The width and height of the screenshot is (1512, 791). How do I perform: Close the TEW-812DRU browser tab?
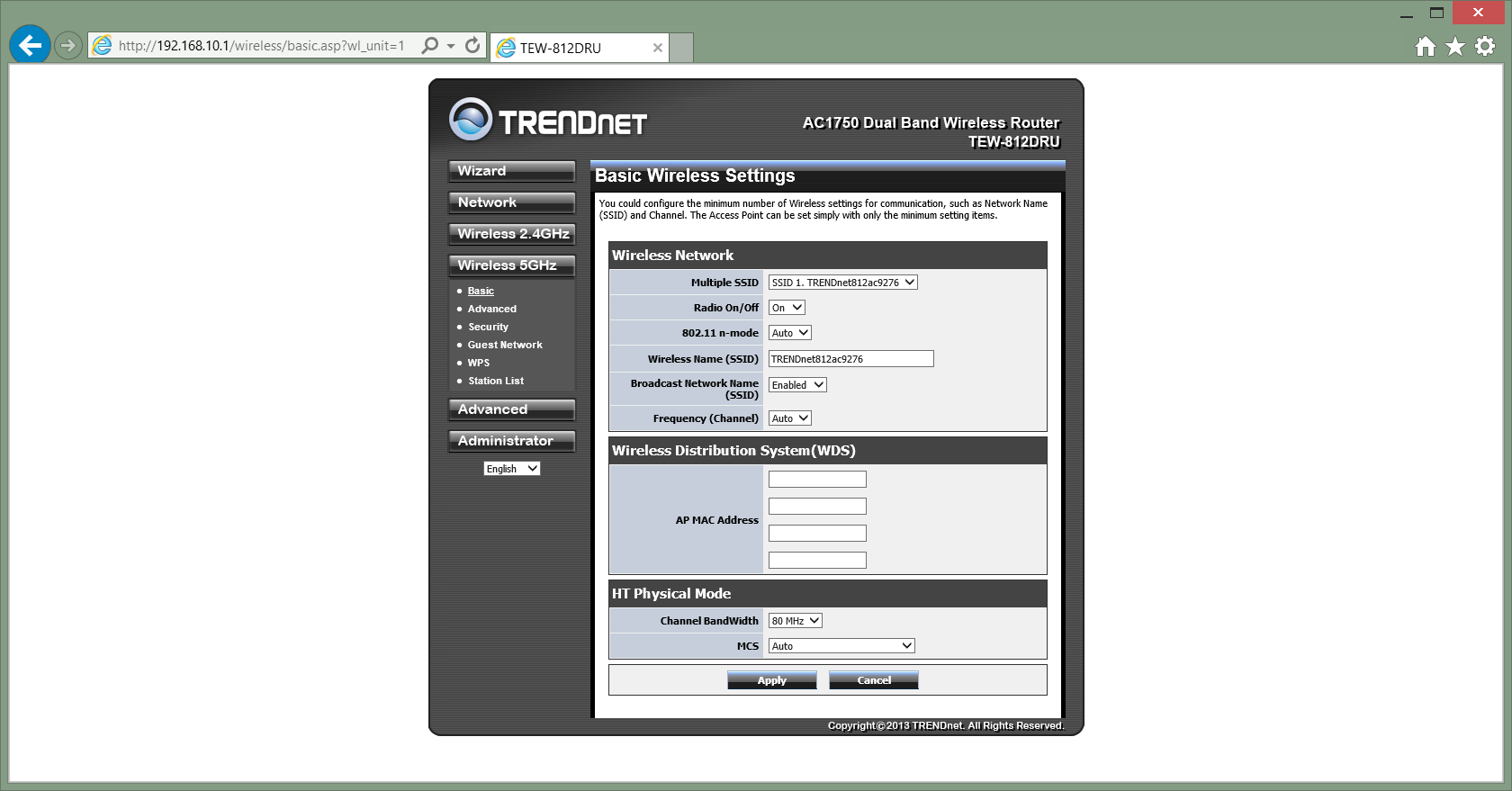658,48
